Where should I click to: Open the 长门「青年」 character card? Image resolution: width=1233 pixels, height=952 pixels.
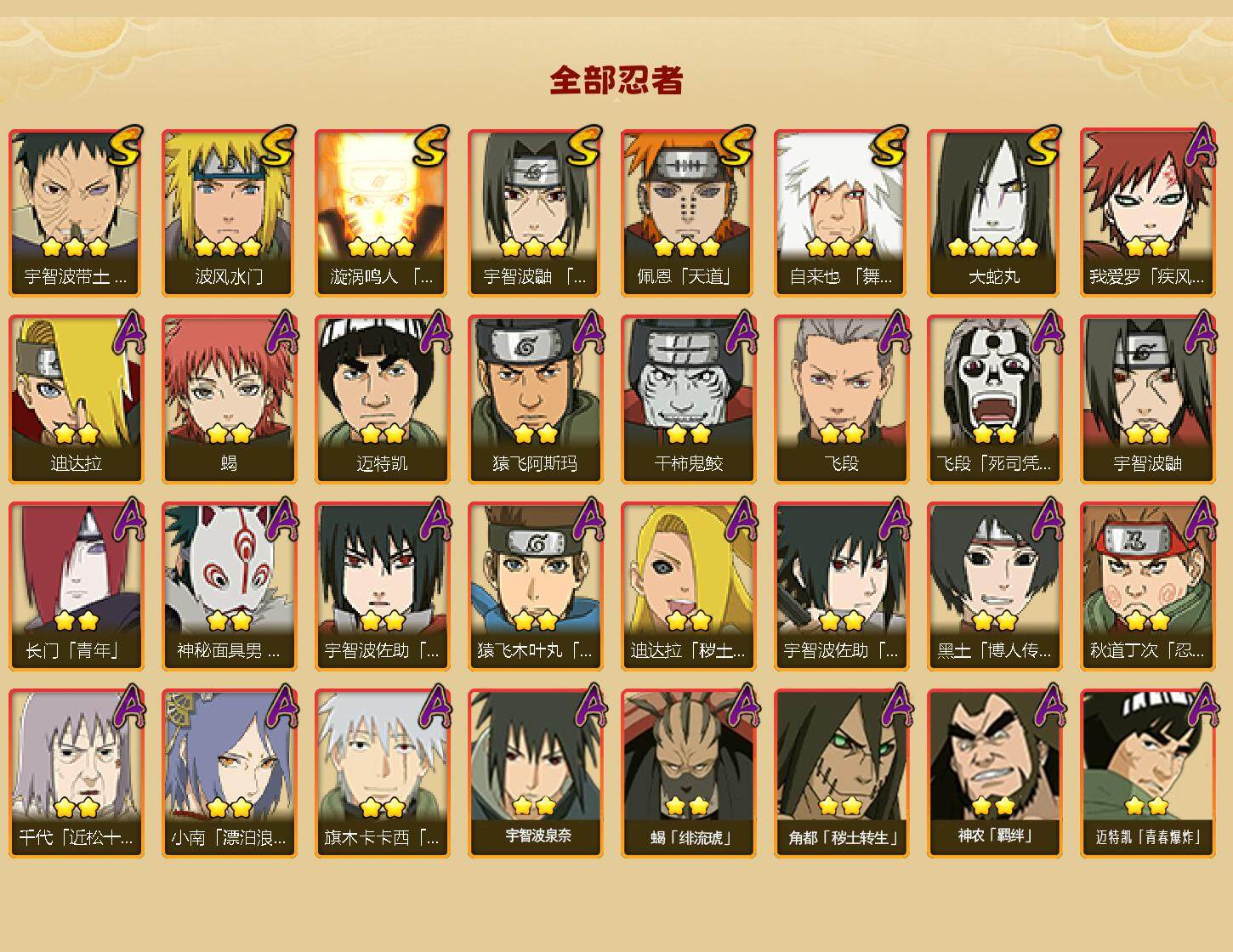pyautogui.click(x=76, y=586)
